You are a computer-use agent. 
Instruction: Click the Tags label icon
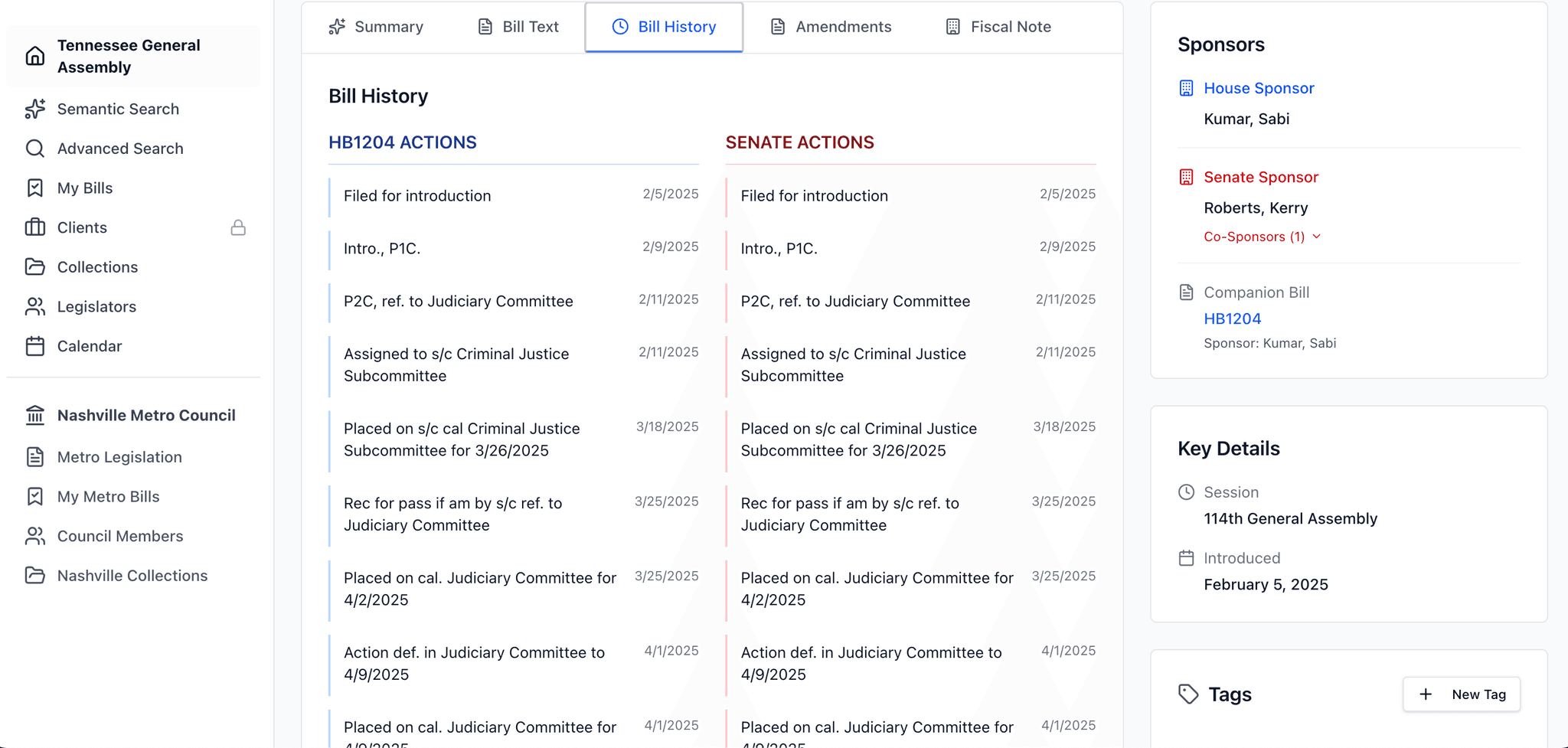(x=1188, y=694)
